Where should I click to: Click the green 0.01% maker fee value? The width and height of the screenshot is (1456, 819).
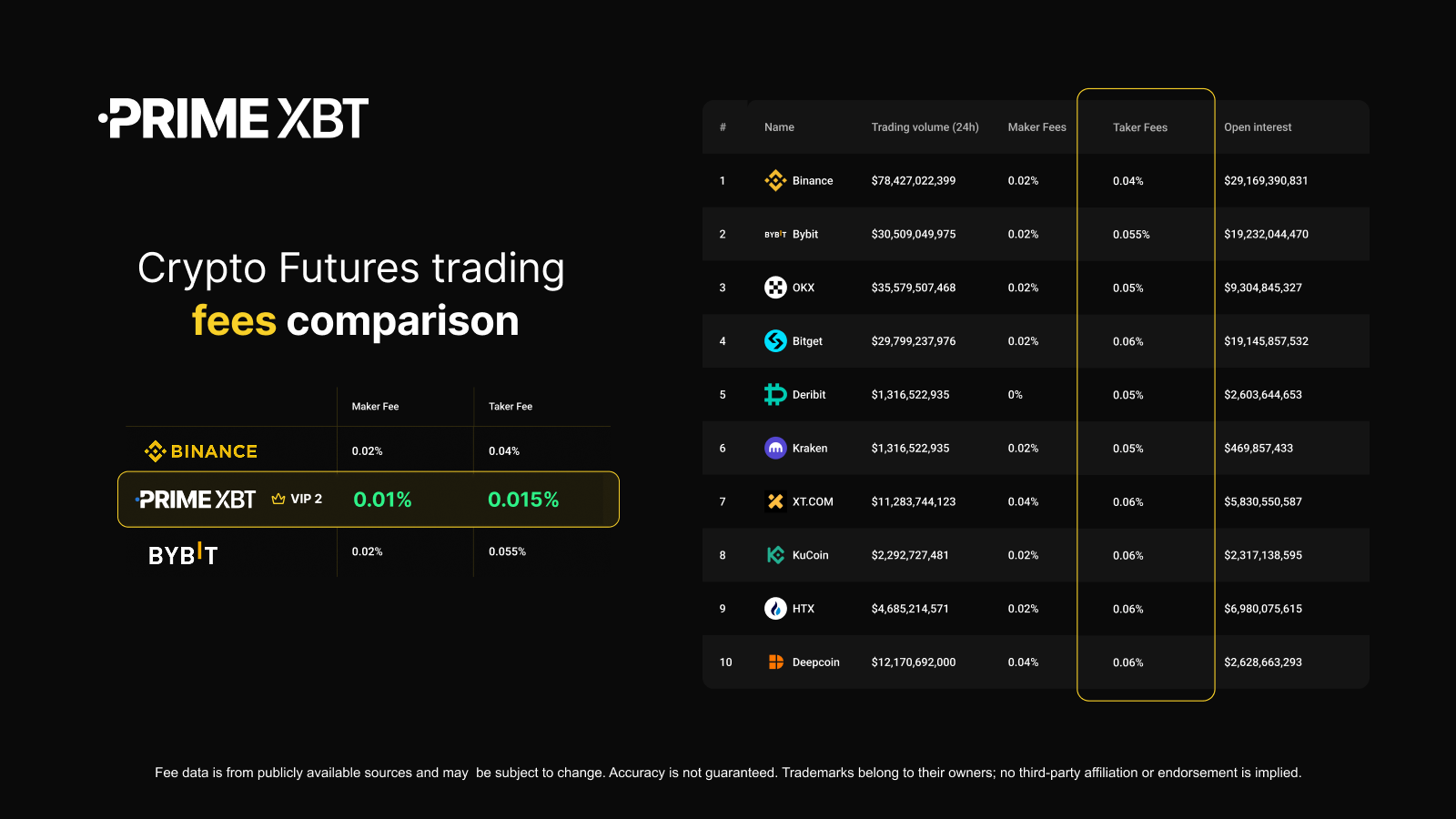(x=382, y=500)
